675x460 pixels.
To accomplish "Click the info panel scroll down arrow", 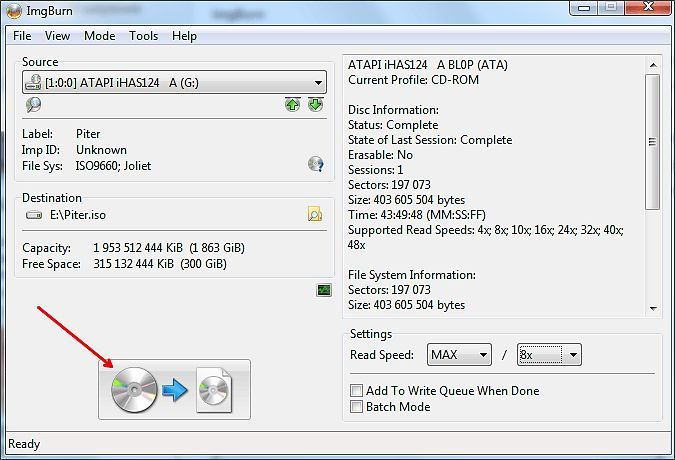I will point(653,309).
